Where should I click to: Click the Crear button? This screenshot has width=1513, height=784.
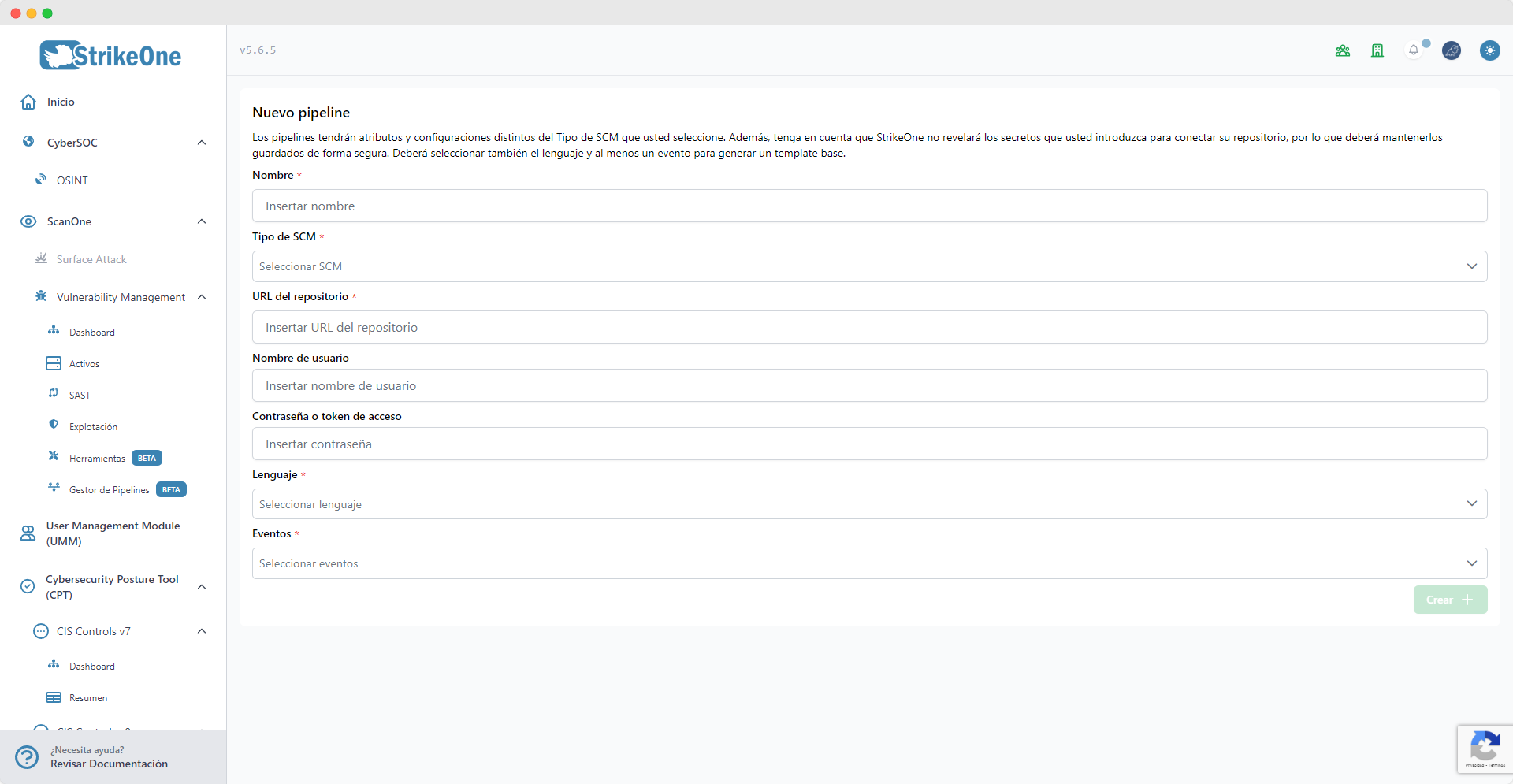1449,599
